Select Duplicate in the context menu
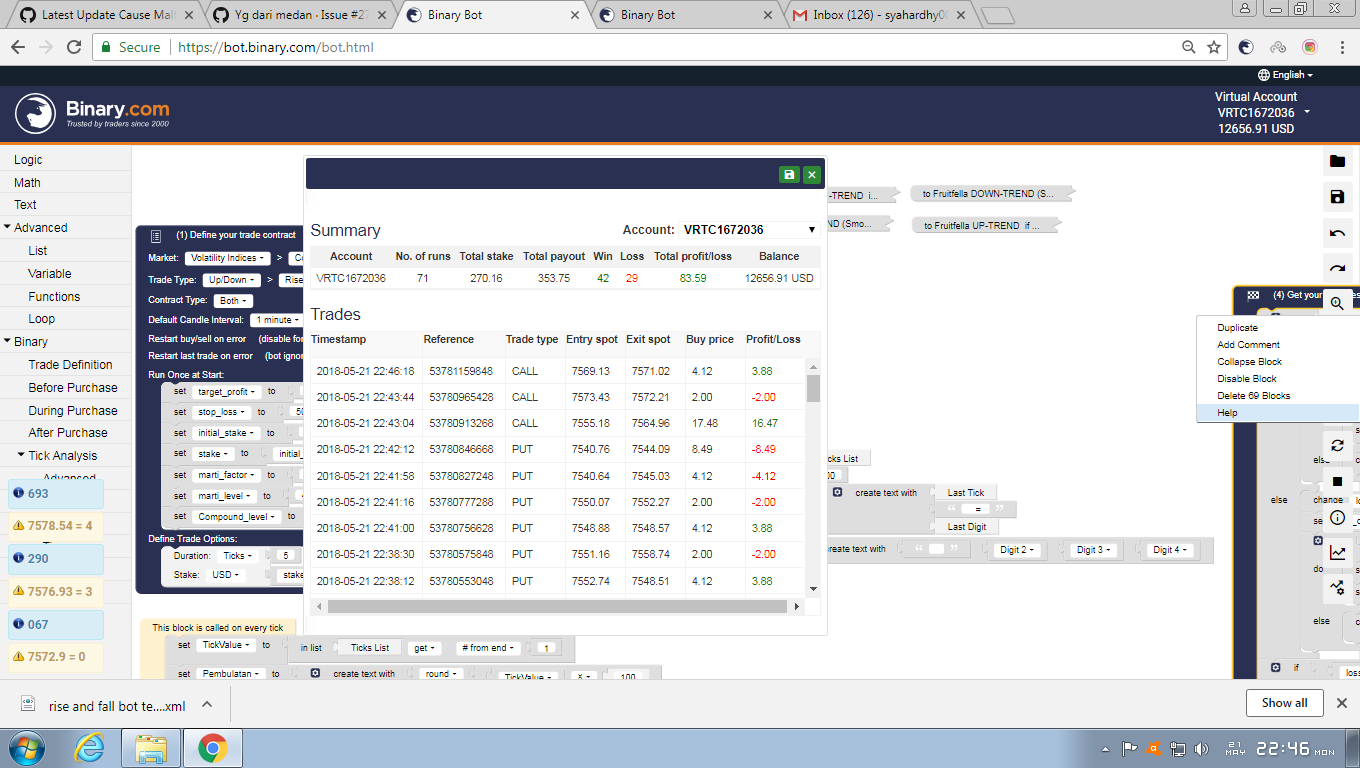This screenshot has width=1360, height=768. tap(1238, 327)
